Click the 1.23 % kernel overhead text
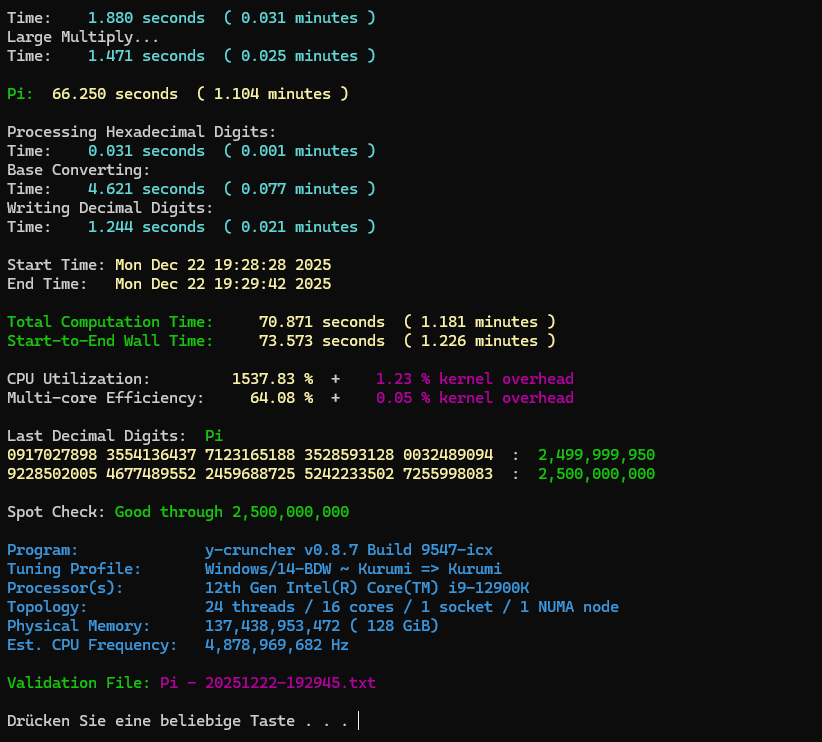This screenshot has height=742, width=822. pos(474,379)
